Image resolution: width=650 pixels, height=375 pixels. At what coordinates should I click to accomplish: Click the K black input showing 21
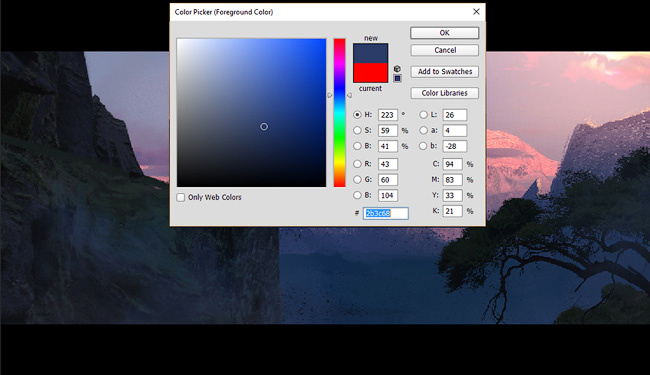453,211
